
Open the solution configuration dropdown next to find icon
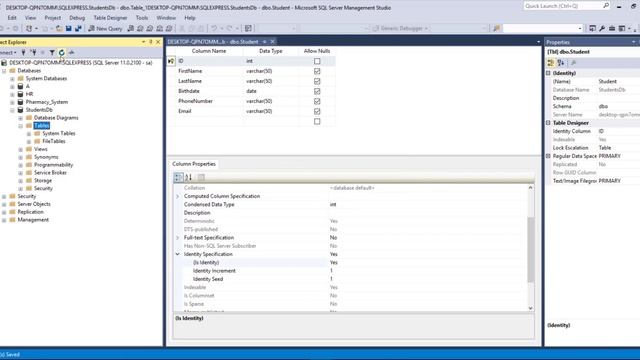580,29
